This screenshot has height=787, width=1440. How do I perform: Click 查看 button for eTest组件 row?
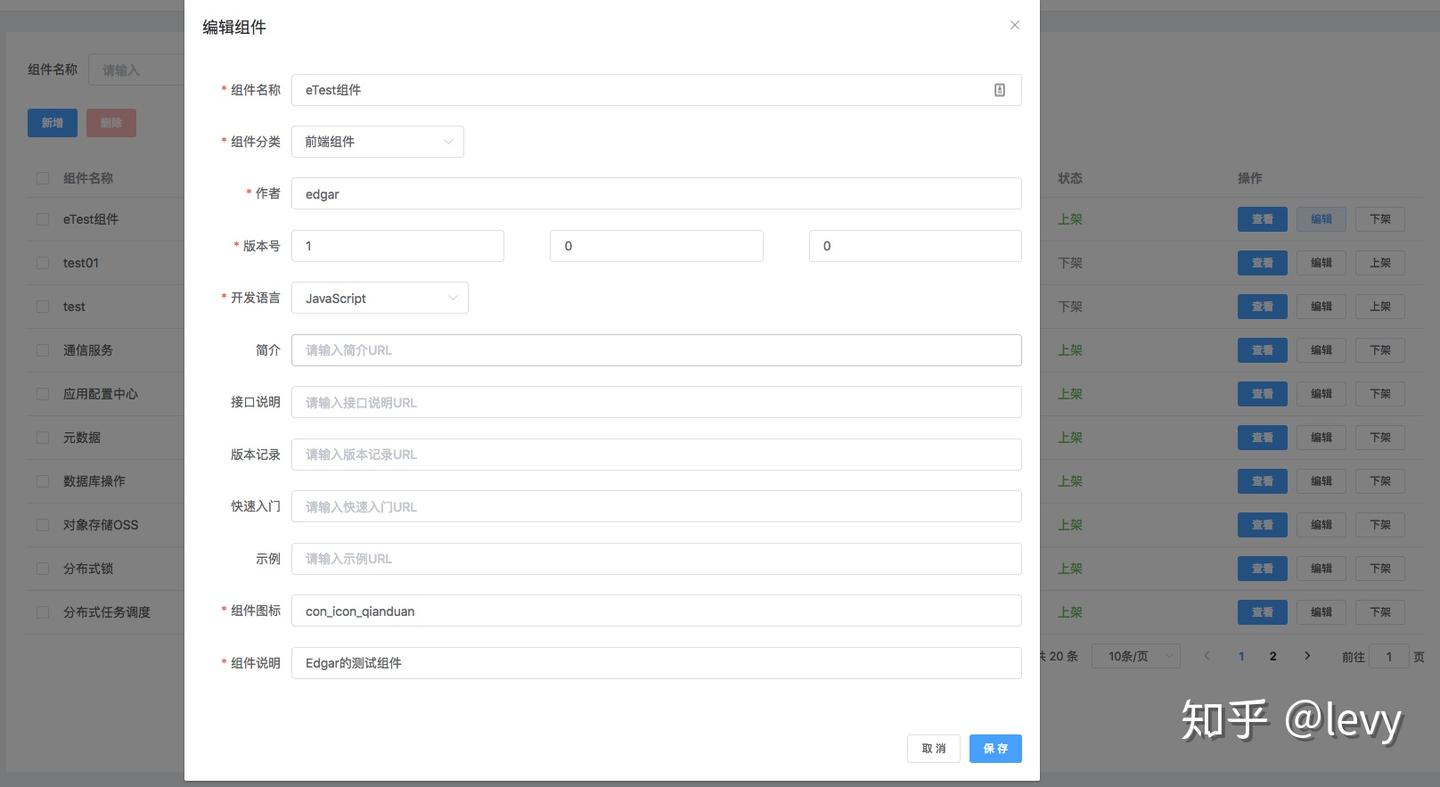click(1262, 219)
